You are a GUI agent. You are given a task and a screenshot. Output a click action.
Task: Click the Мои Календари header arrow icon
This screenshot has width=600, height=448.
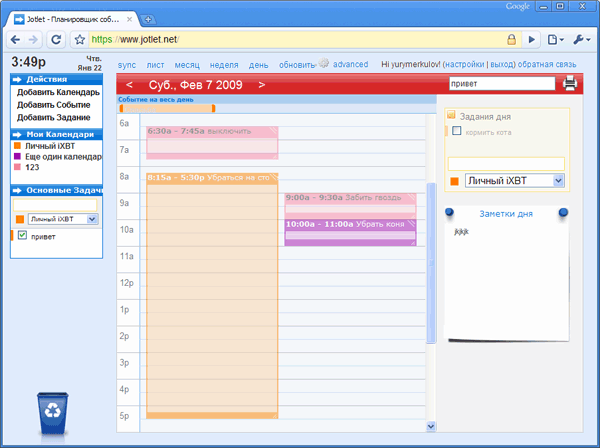(x=17, y=135)
